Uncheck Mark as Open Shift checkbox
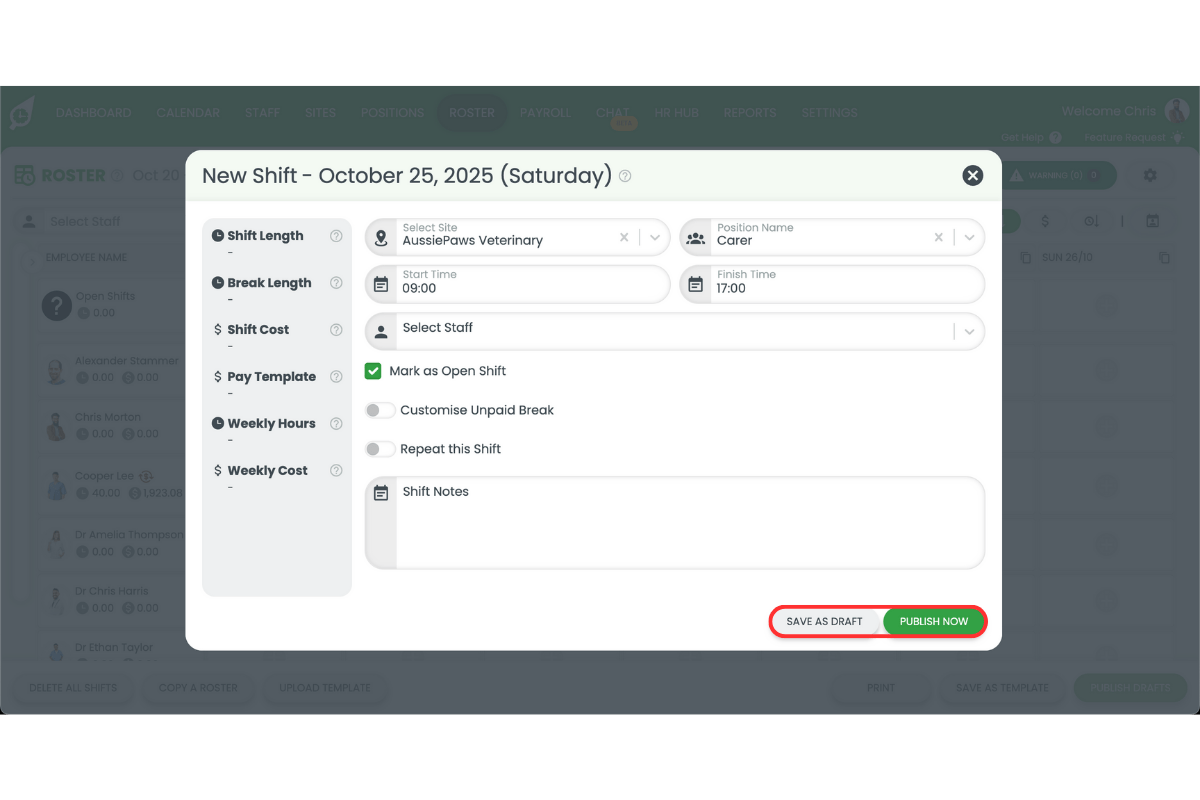This screenshot has height=800, width=1200. pyautogui.click(x=373, y=371)
